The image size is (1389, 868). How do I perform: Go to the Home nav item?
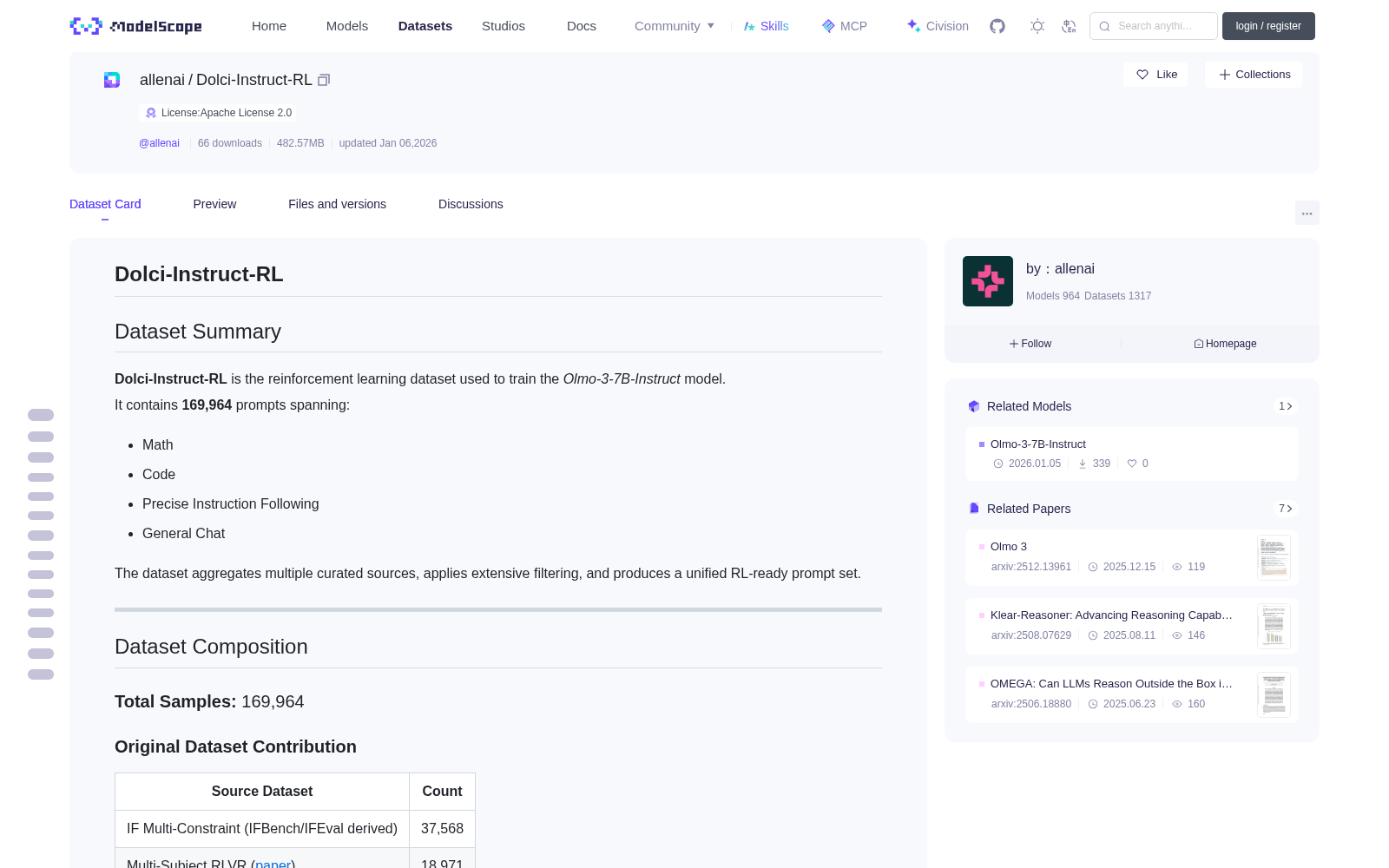point(269,26)
